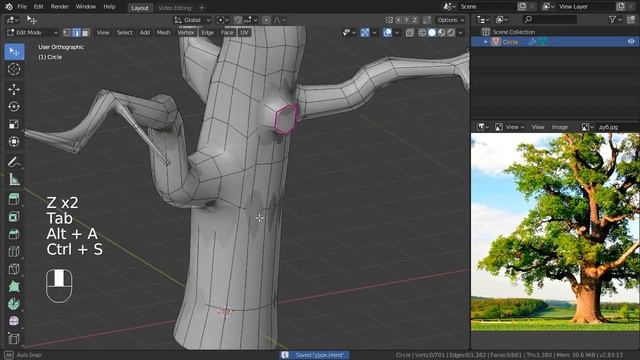Select the Select Box tool

[x=14, y=52]
